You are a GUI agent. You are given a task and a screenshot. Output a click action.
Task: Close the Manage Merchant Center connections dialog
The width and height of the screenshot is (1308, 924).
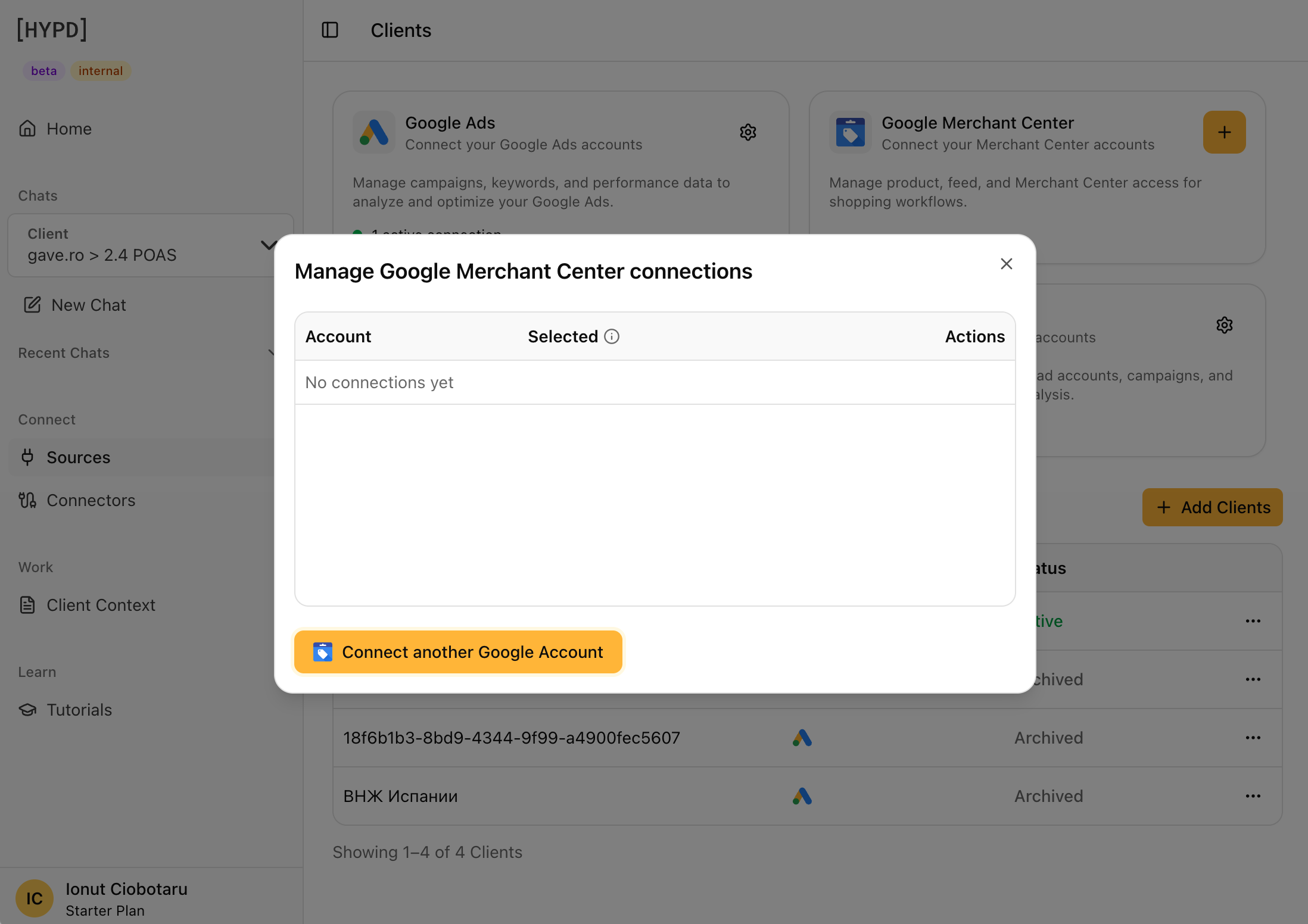(1006, 264)
